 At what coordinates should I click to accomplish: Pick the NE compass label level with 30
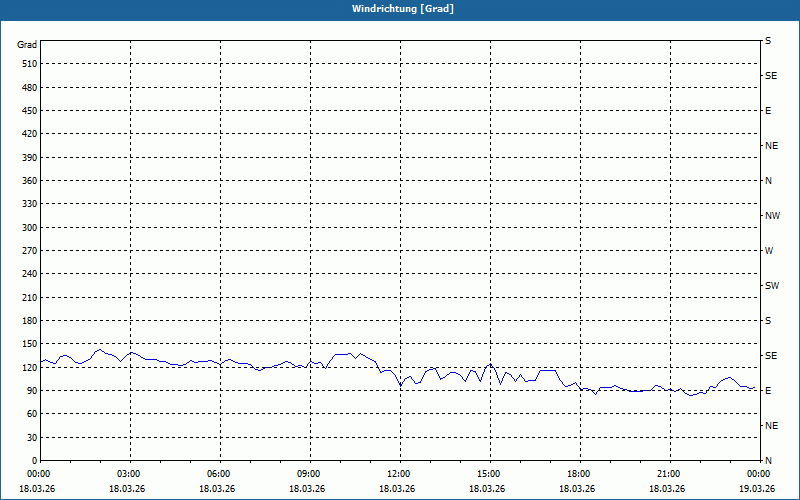(771, 426)
